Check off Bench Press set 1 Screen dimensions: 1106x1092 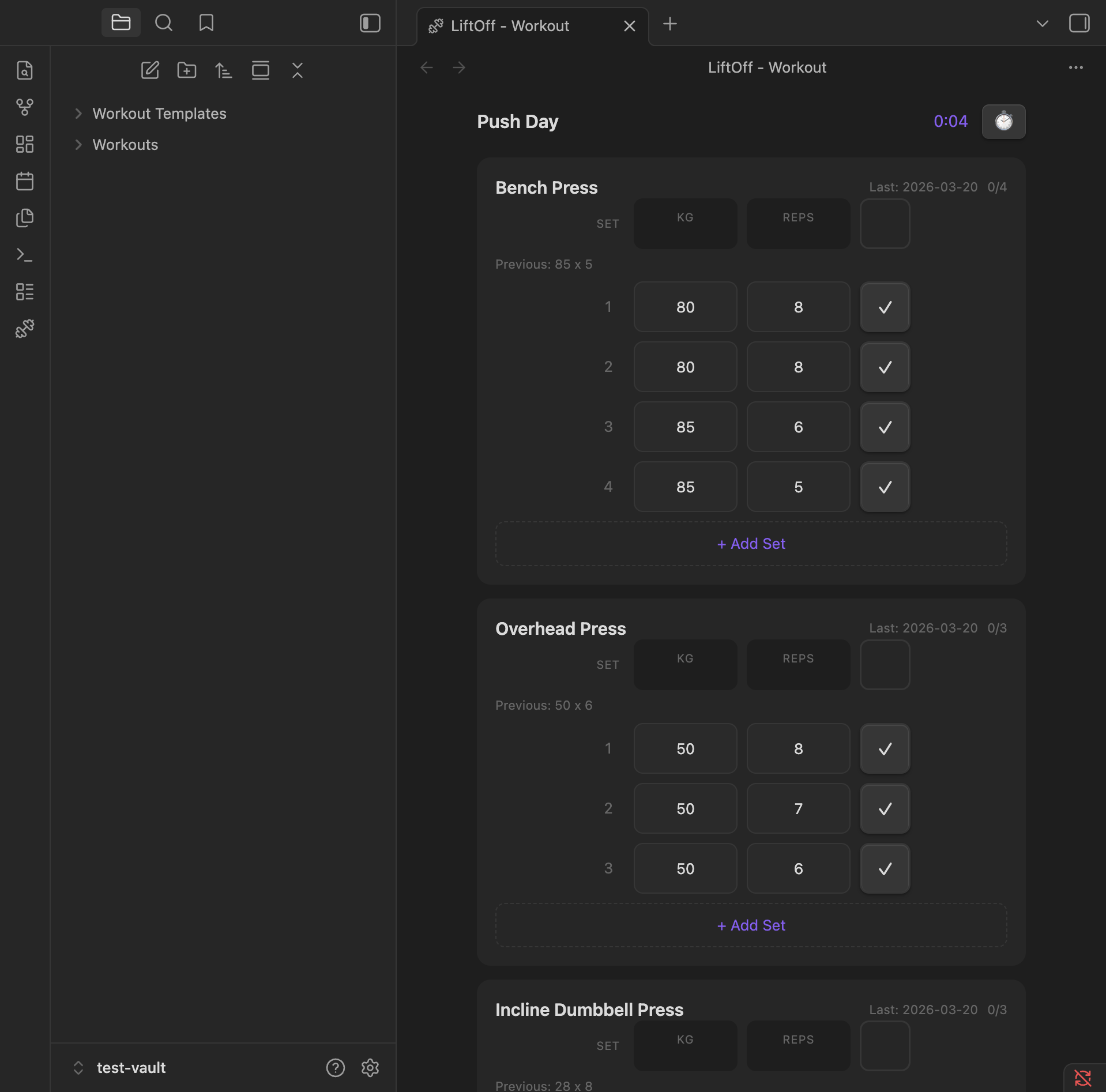885,307
